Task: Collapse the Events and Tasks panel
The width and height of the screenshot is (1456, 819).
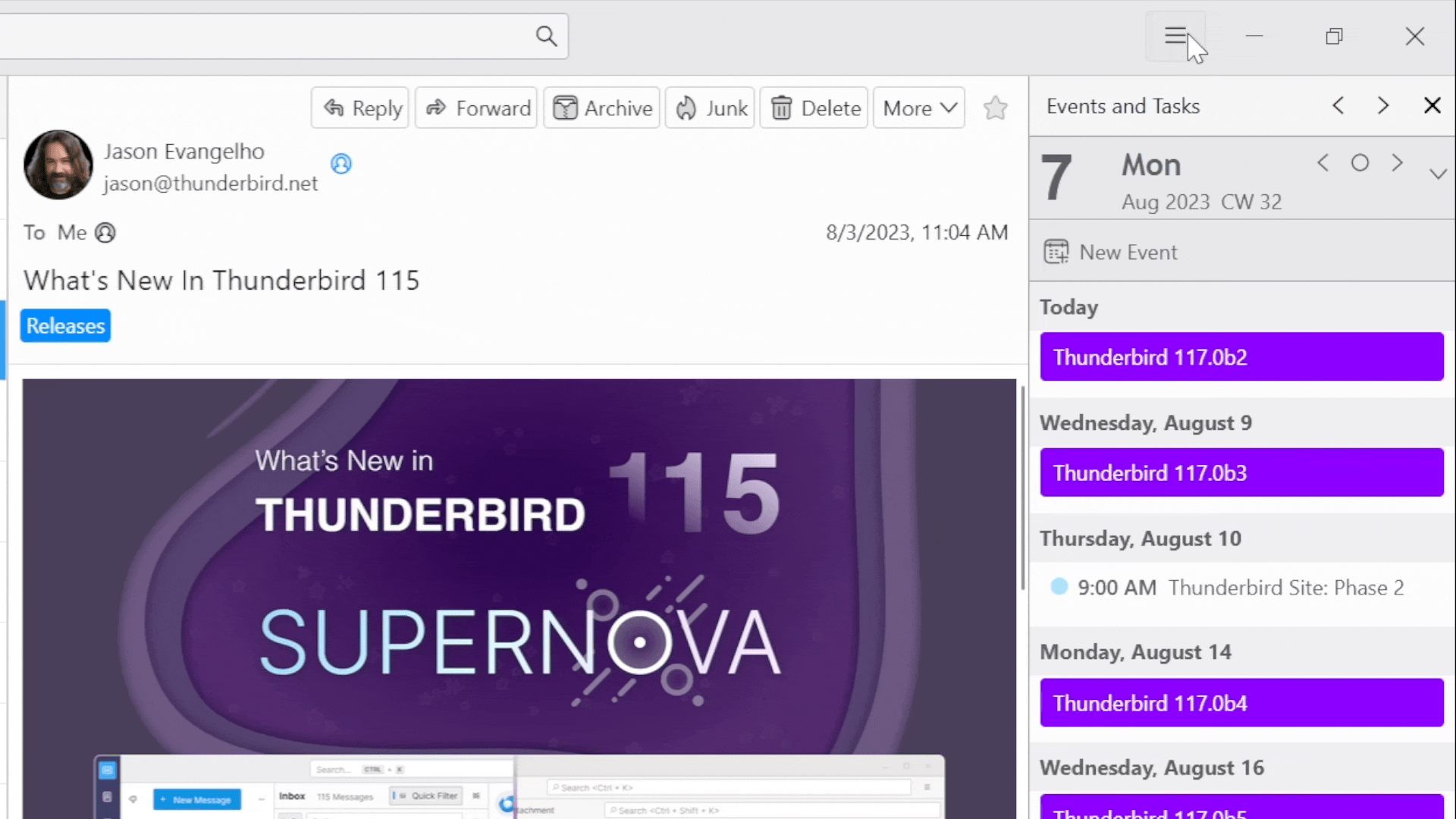Action: [x=1432, y=106]
